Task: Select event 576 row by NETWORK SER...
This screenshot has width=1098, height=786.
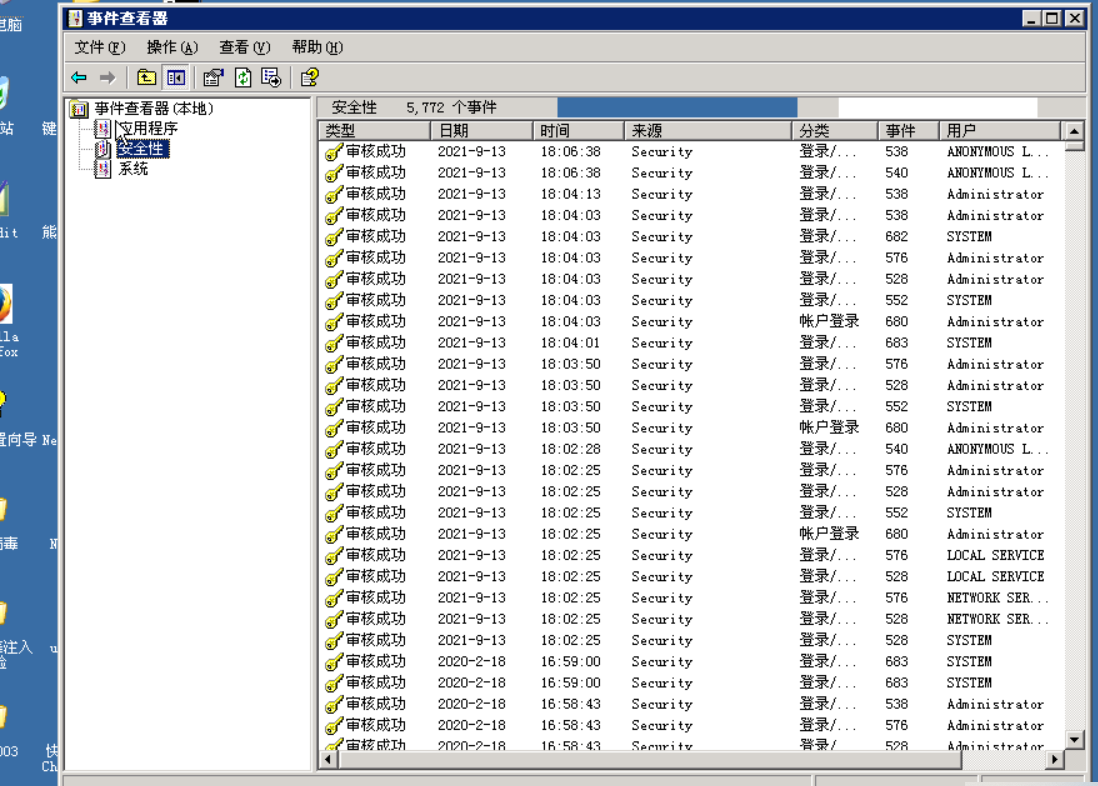Action: click(x=692, y=598)
